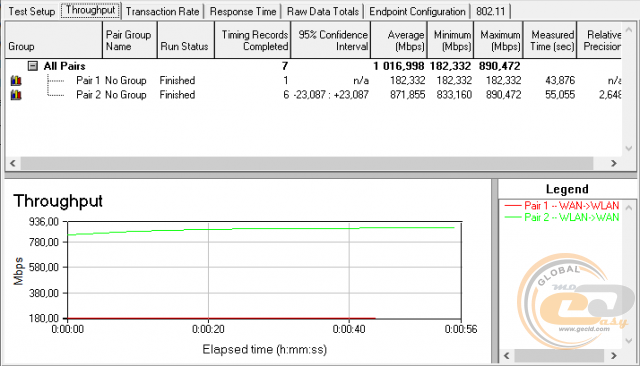The image size is (640, 366).
Task: Click the table's scroll right arrow
Action: [613, 163]
